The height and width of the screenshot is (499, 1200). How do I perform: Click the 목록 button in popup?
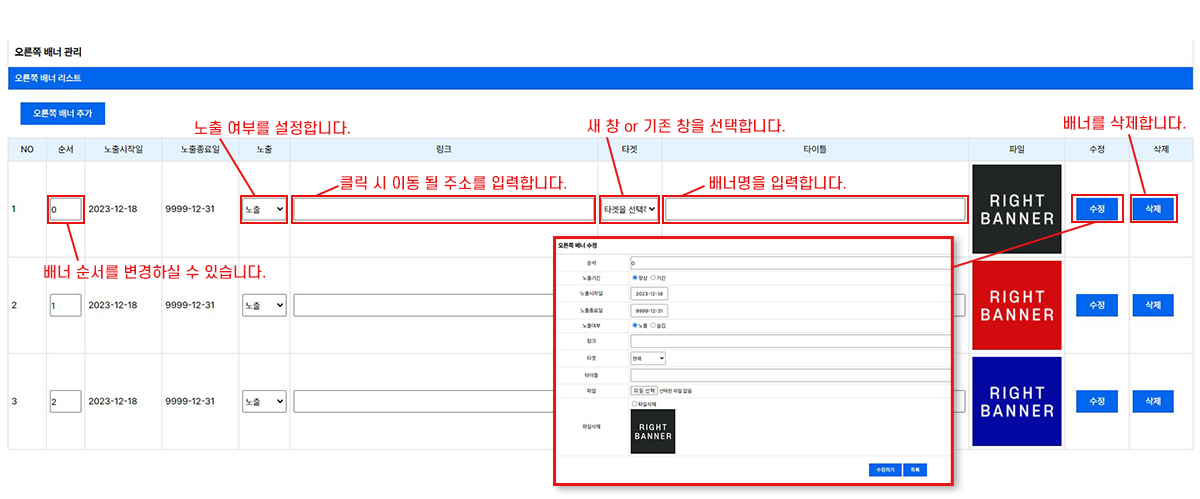915,469
